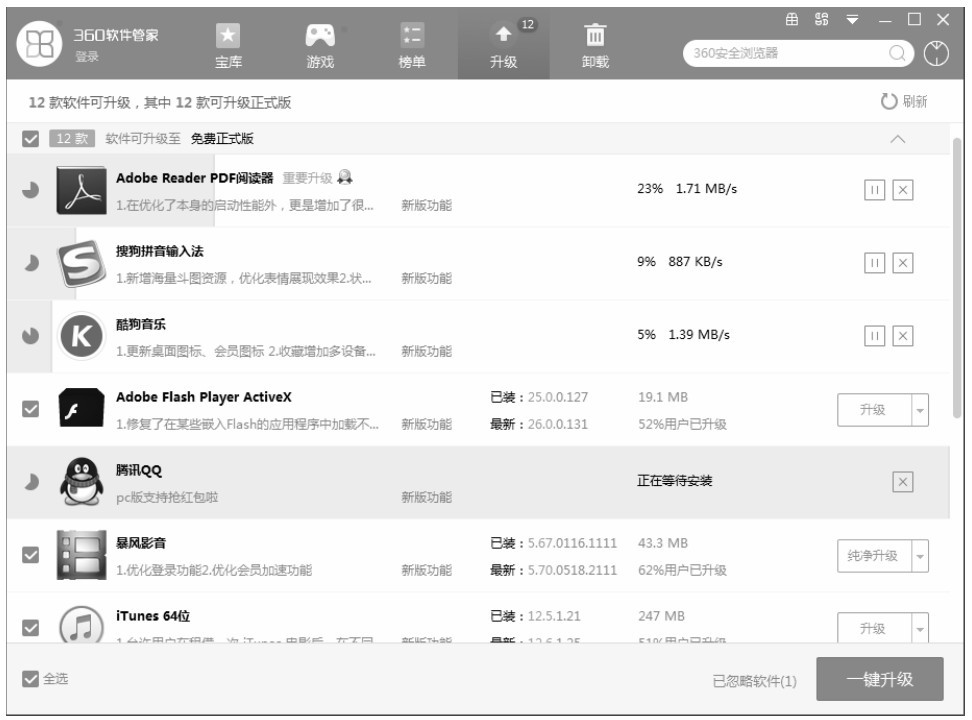This screenshot has height=720, width=972.
Task: Click the avatar icon next to 重要升级
Action: pos(345,177)
